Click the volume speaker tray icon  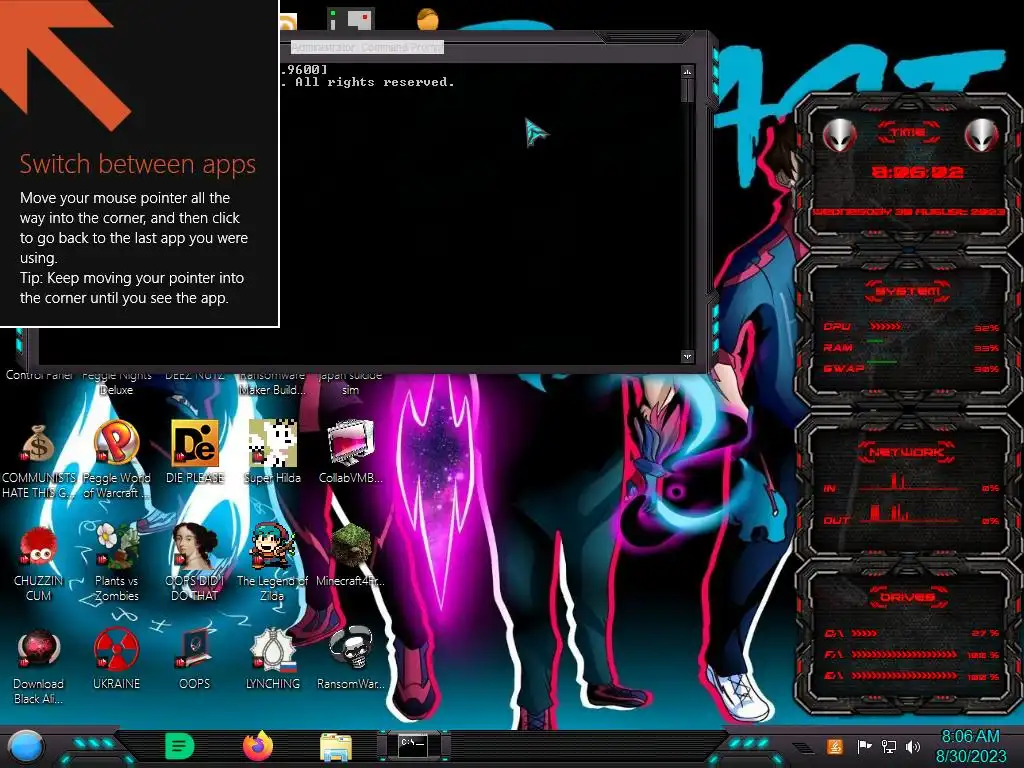pos(913,746)
